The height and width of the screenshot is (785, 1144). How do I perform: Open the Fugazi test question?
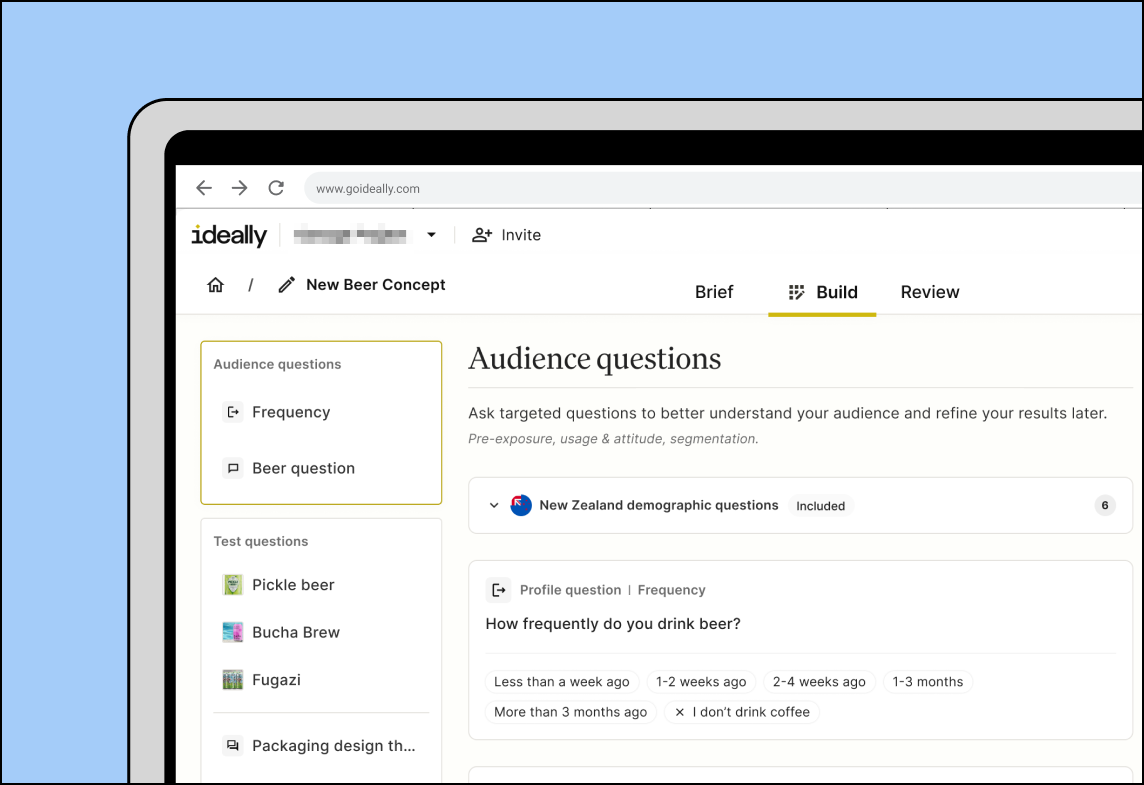[x=277, y=680]
